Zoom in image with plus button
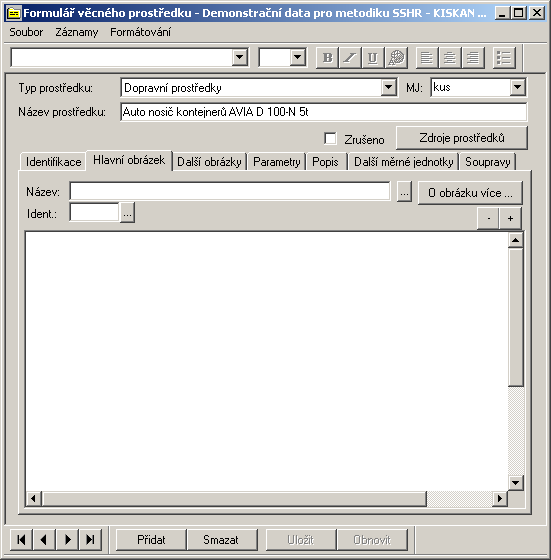Viewport: 551px width, 560px height. (510, 218)
